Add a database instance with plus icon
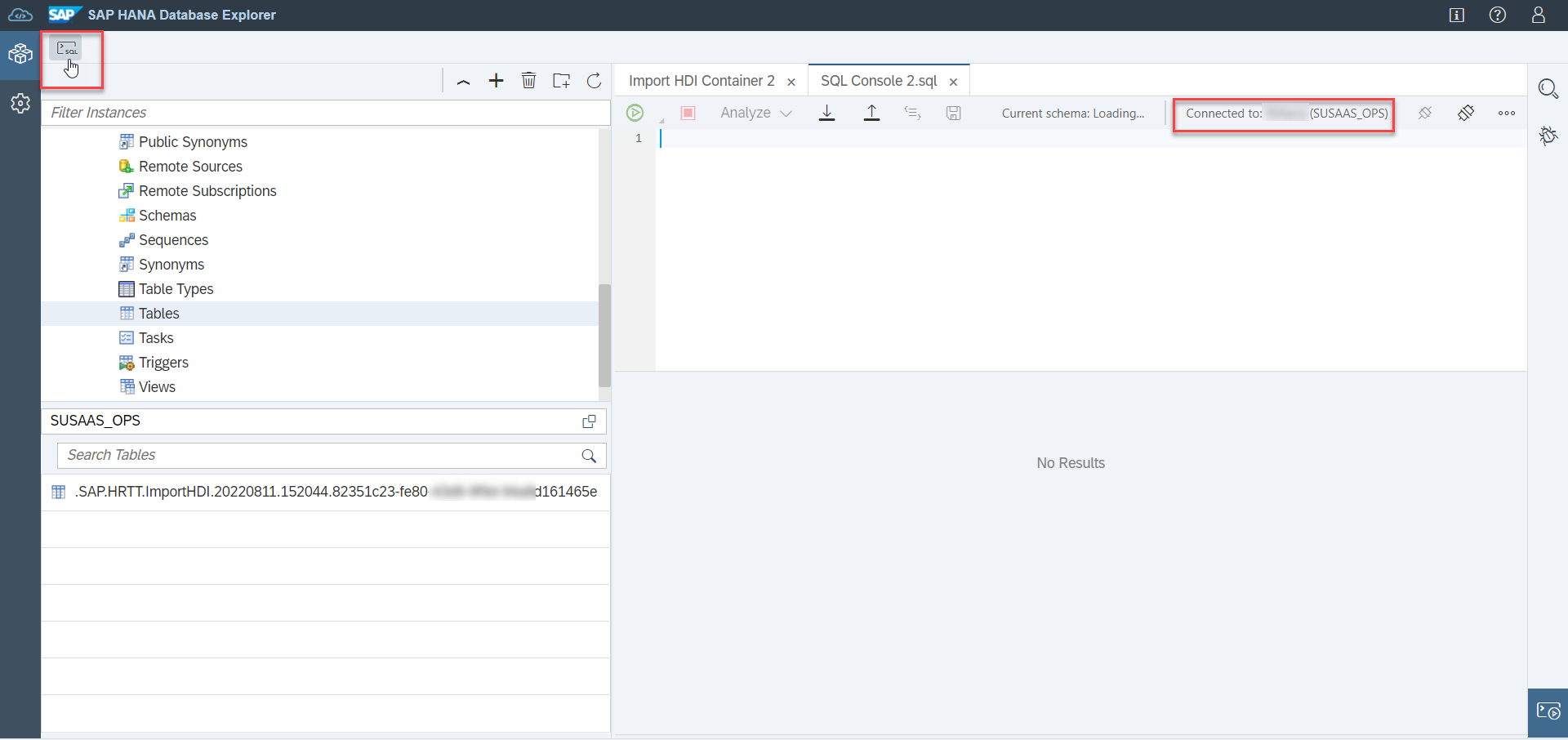 point(496,80)
